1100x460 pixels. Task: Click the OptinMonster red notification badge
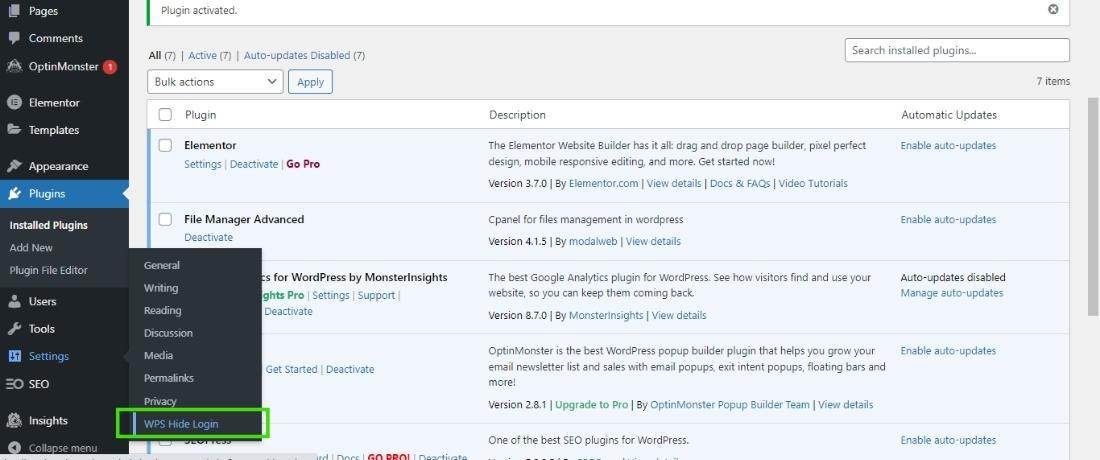point(109,67)
